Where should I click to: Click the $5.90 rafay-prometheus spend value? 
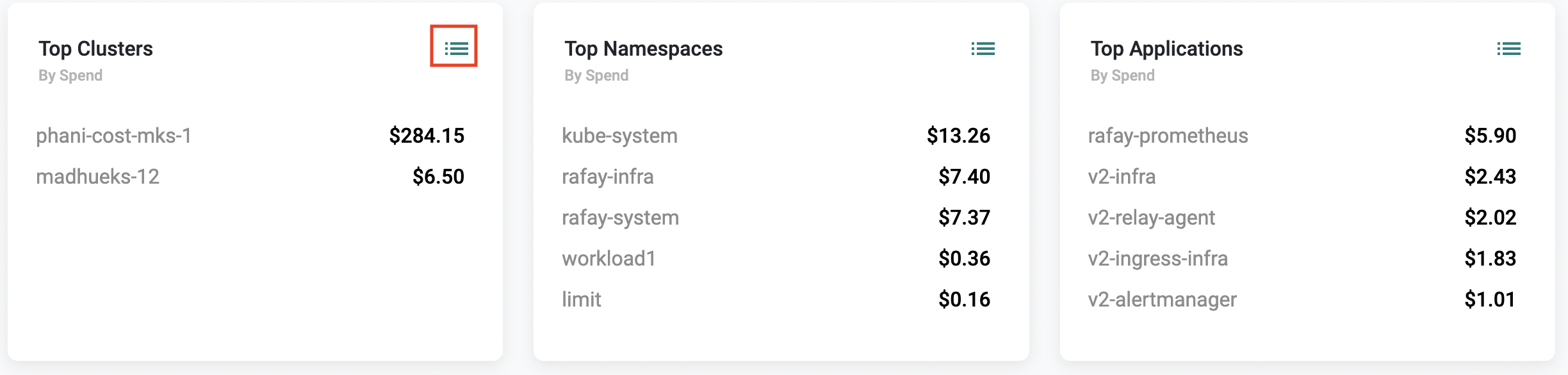click(1490, 136)
